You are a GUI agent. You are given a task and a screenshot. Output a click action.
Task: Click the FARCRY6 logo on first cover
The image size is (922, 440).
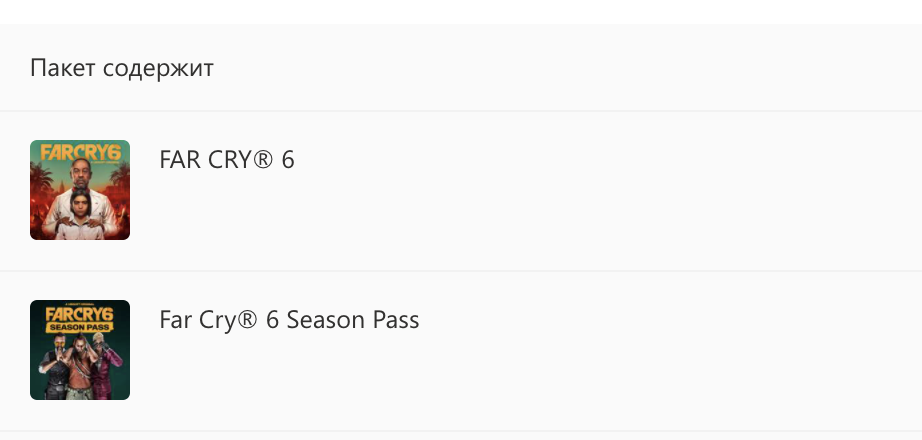point(80,153)
